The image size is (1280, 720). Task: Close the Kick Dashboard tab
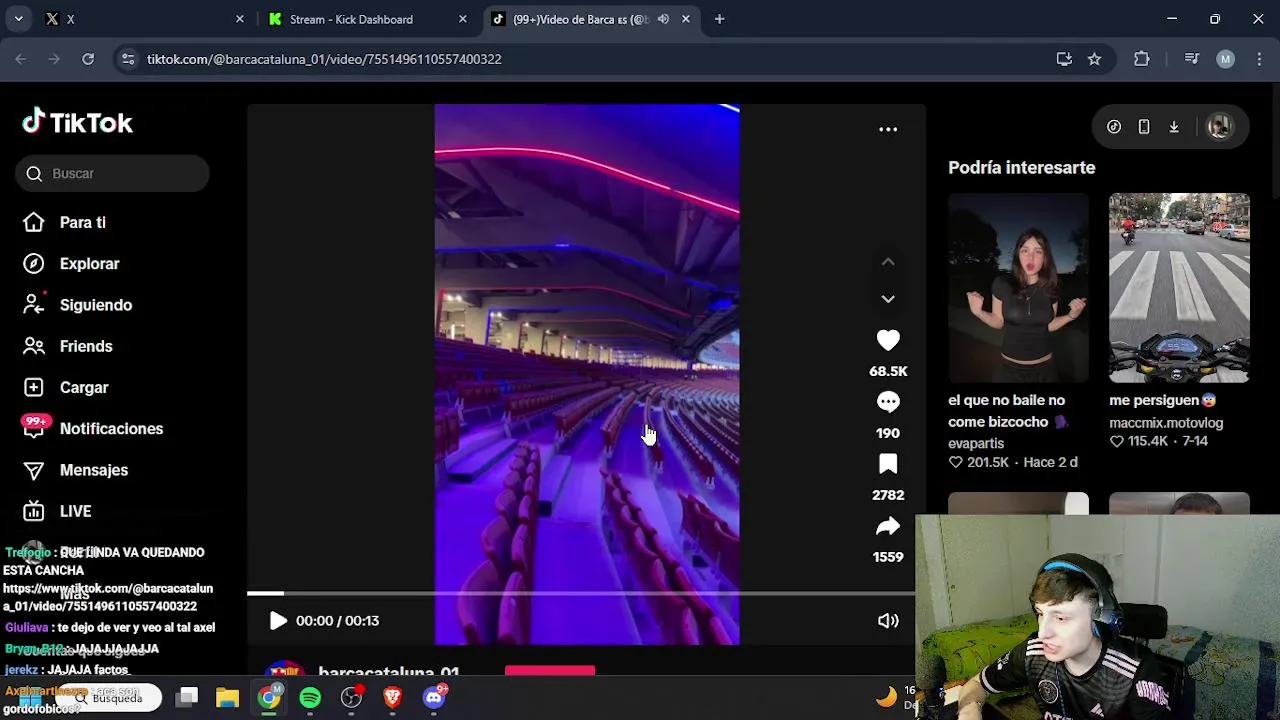tap(463, 19)
